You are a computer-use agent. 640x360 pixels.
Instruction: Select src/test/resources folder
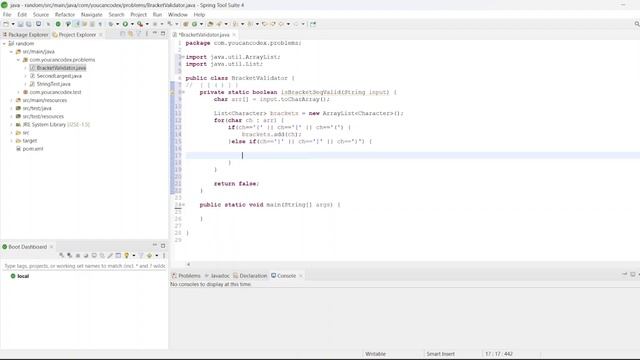pyautogui.click(x=43, y=116)
